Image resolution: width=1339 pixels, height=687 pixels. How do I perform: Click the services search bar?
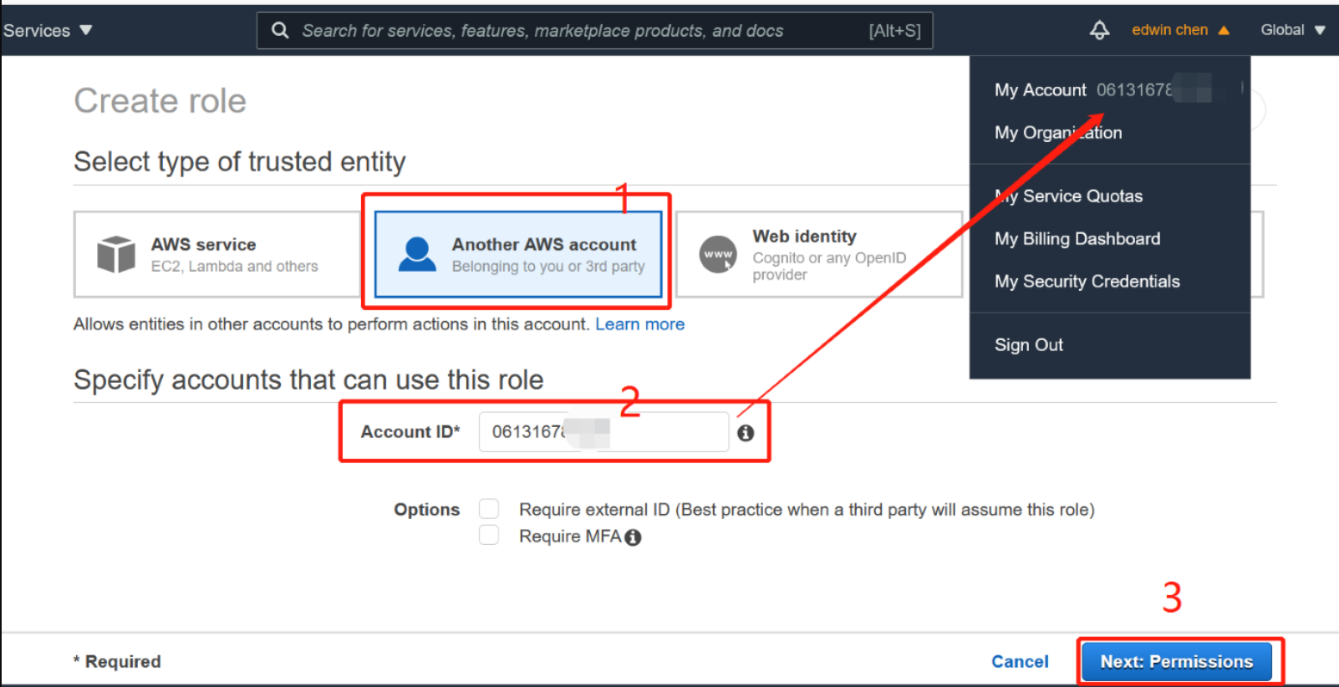(x=595, y=30)
